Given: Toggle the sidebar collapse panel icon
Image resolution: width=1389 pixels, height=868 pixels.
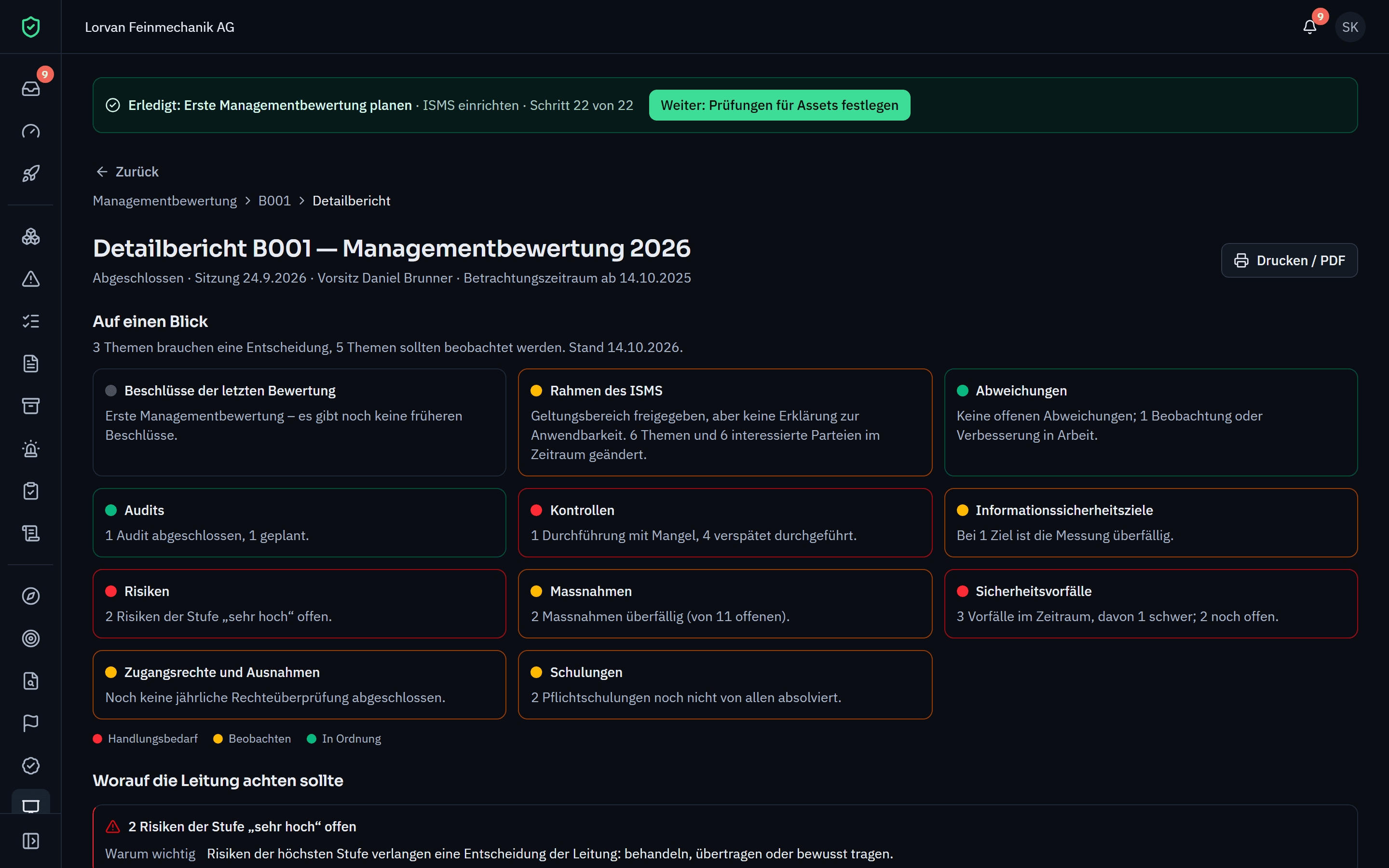Looking at the screenshot, I should pos(30,841).
